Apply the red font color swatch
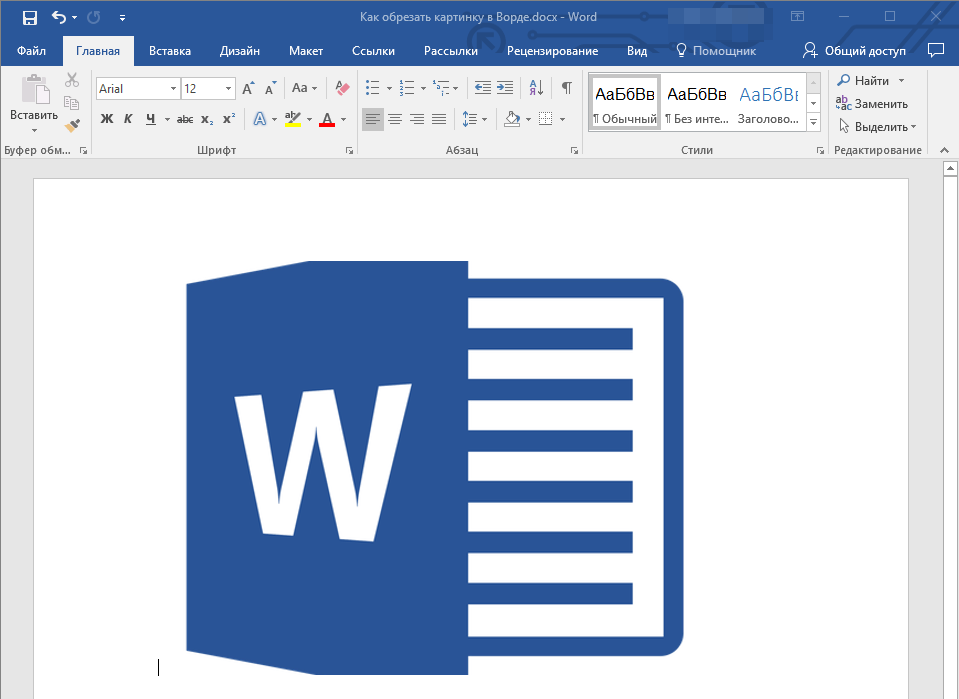 [x=327, y=119]
